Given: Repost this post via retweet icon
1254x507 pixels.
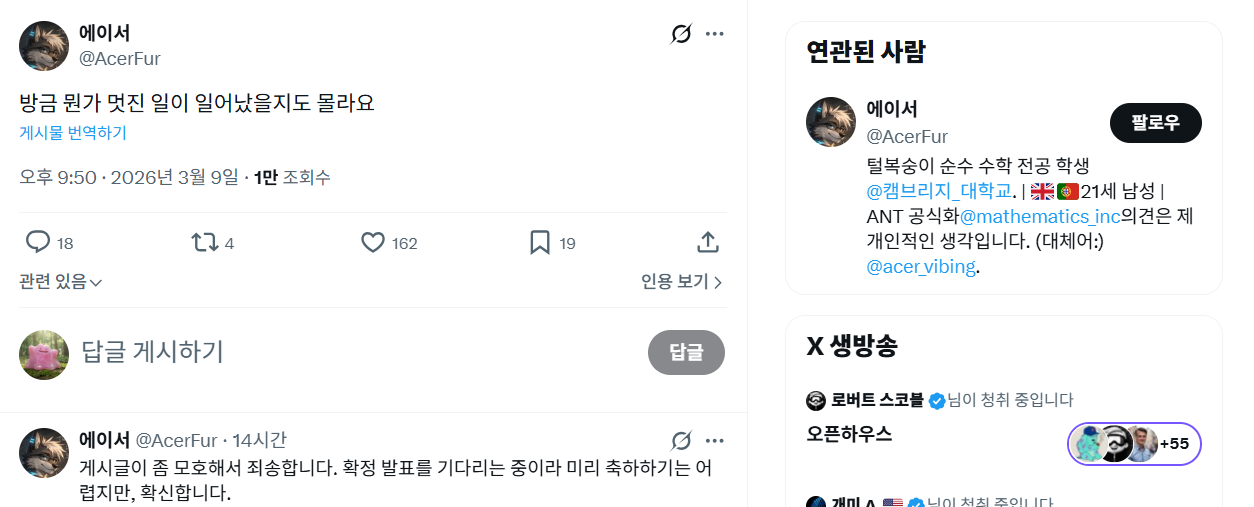Looking at the screenshot, I should (x=204, y=242).
